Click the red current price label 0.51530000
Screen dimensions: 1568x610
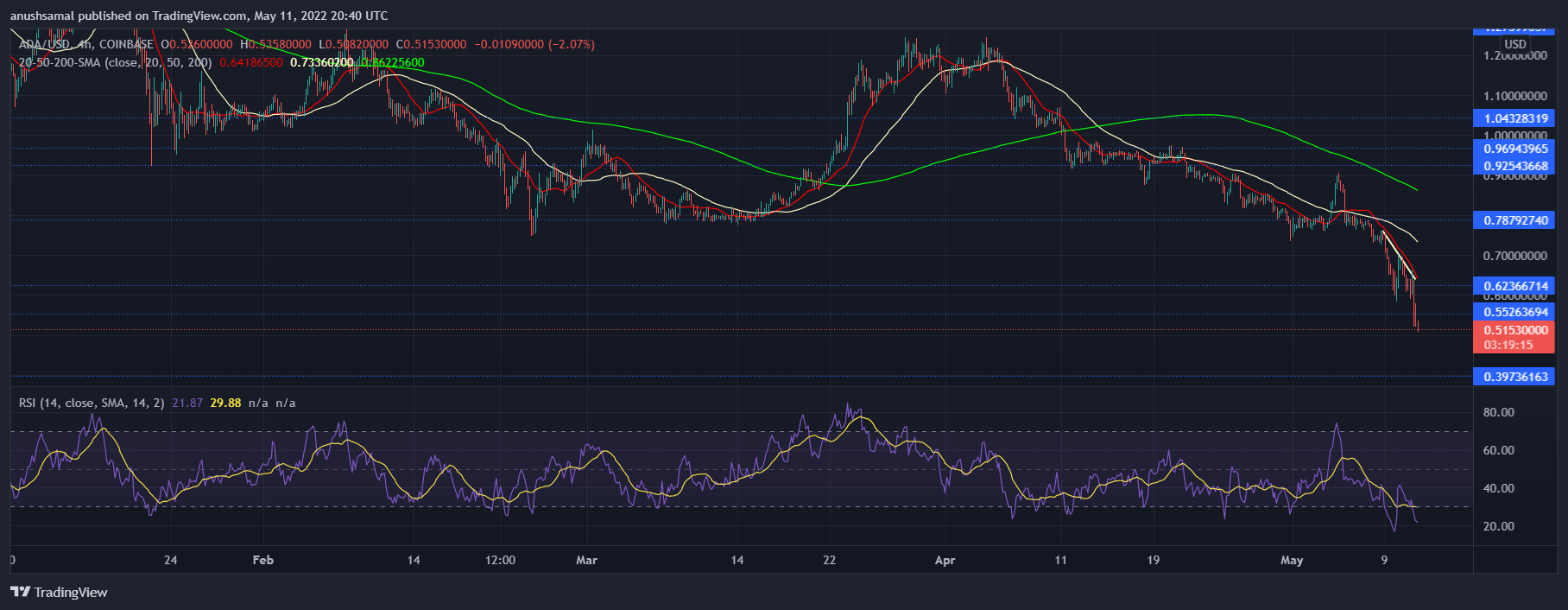click(1515, 330)
